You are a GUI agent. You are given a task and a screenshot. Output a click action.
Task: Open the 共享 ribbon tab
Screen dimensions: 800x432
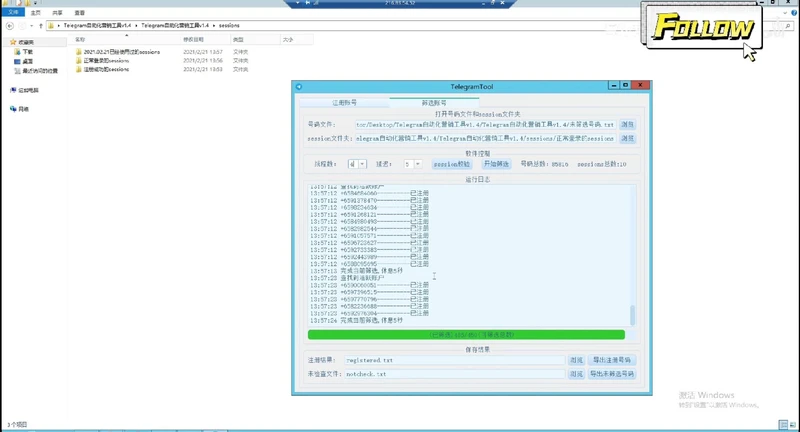coord(57,13)
